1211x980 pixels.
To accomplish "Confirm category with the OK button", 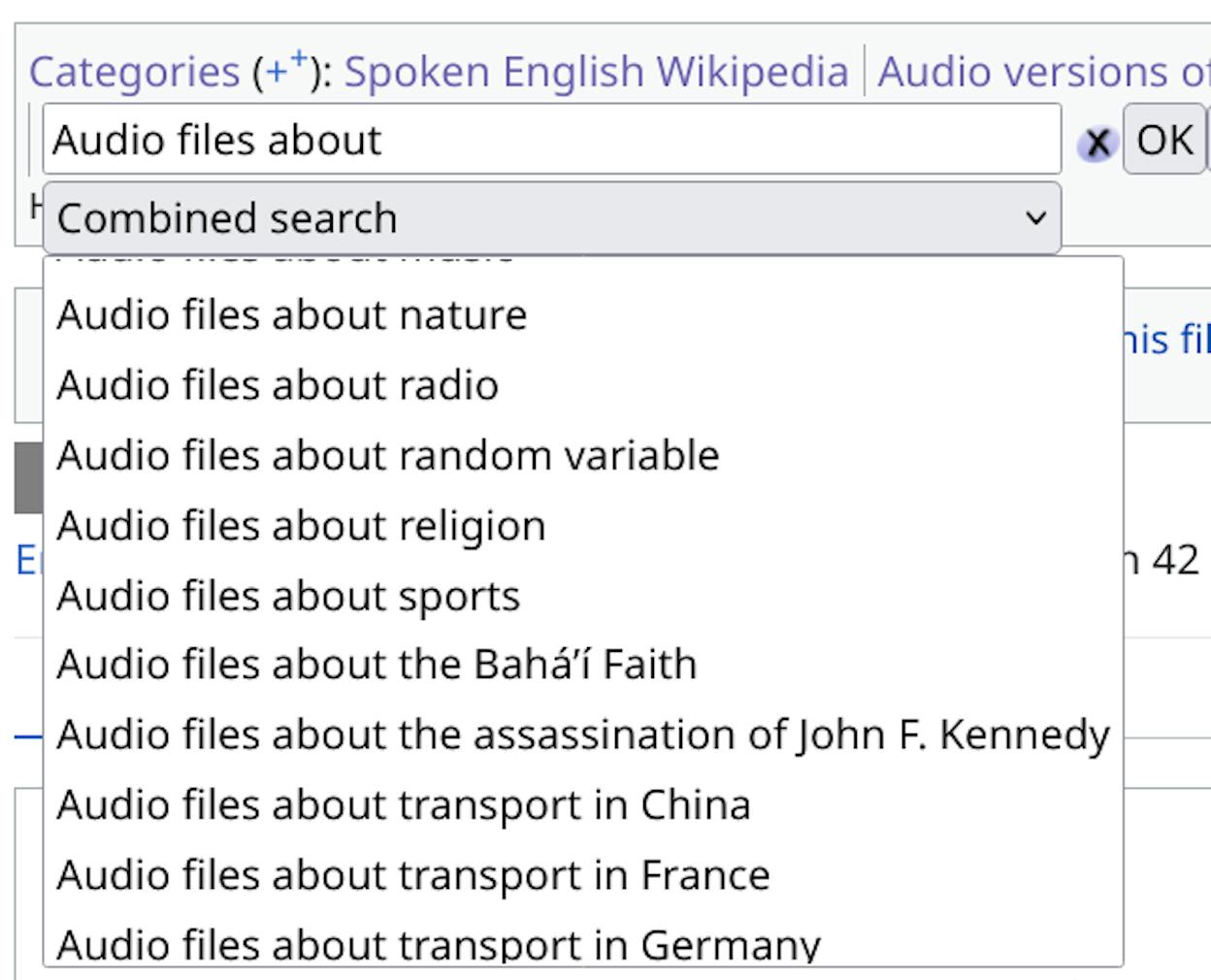I will [1164, 140].
